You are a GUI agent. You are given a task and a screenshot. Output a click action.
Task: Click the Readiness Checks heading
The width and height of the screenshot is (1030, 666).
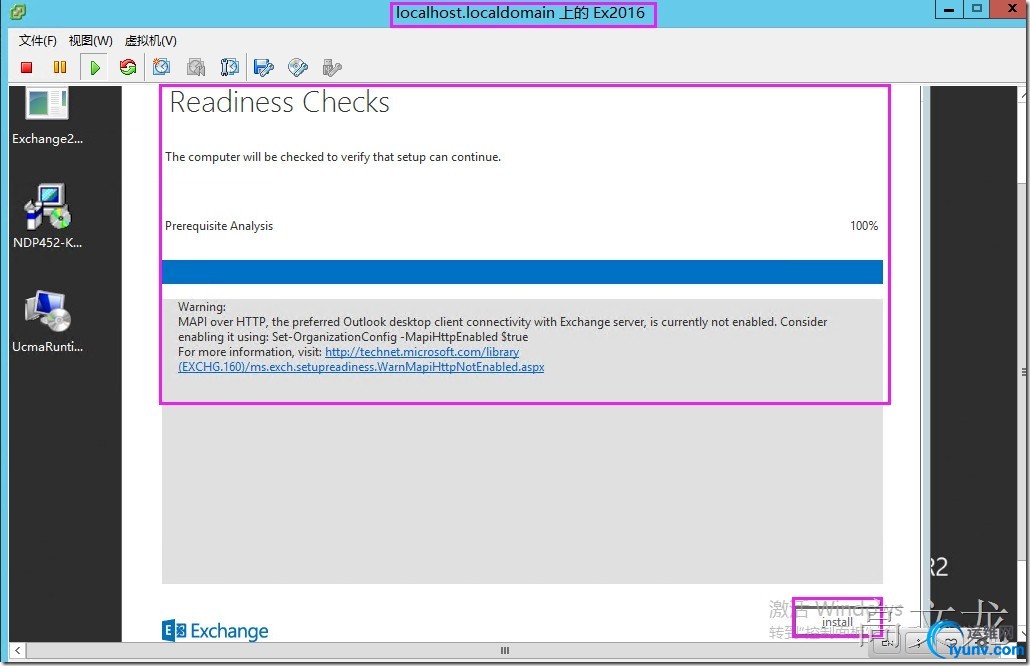tap(280, 102)
